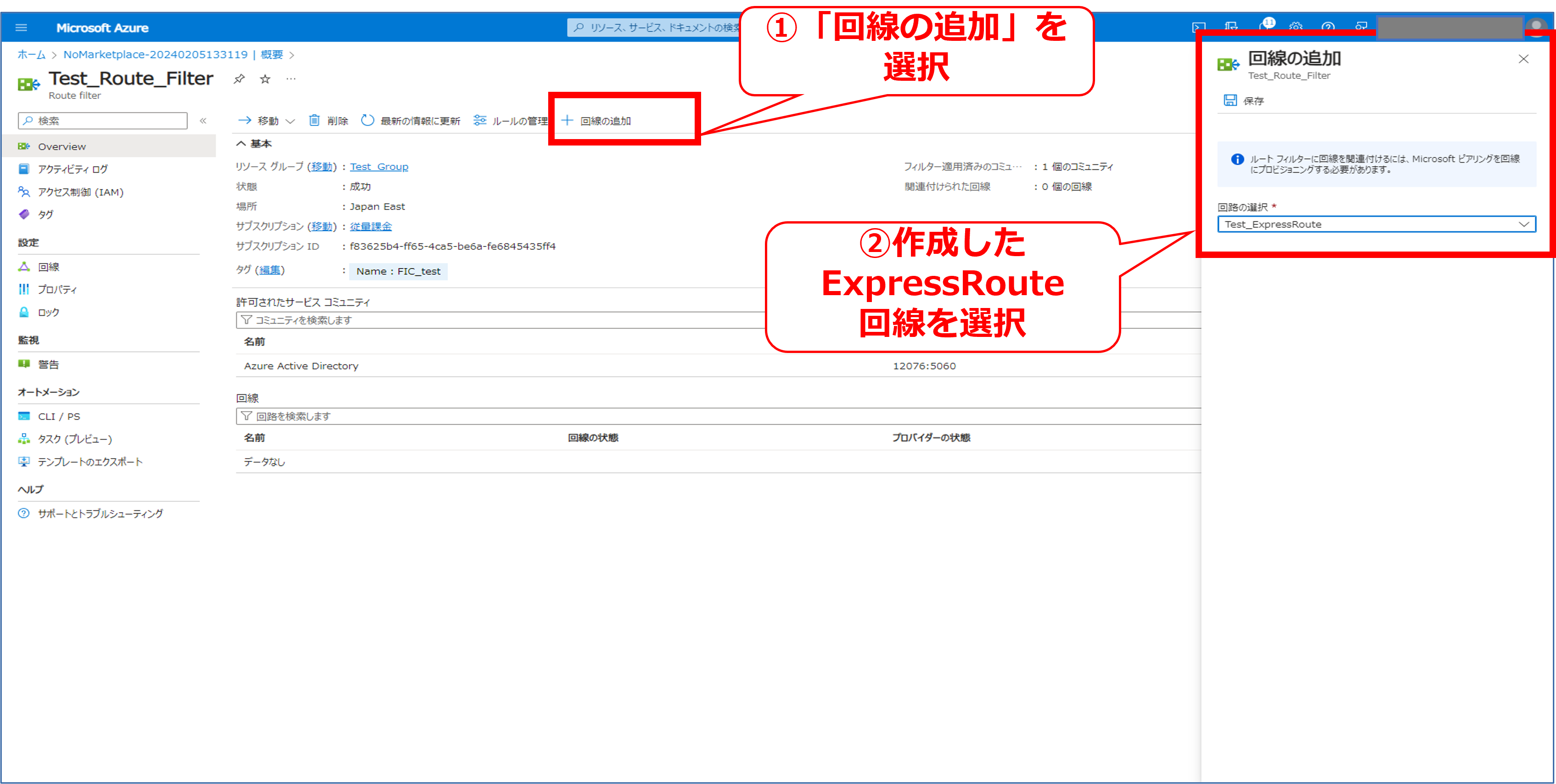Click the pin icon beside Test_Route_Filter title

(x=239, y=79)
